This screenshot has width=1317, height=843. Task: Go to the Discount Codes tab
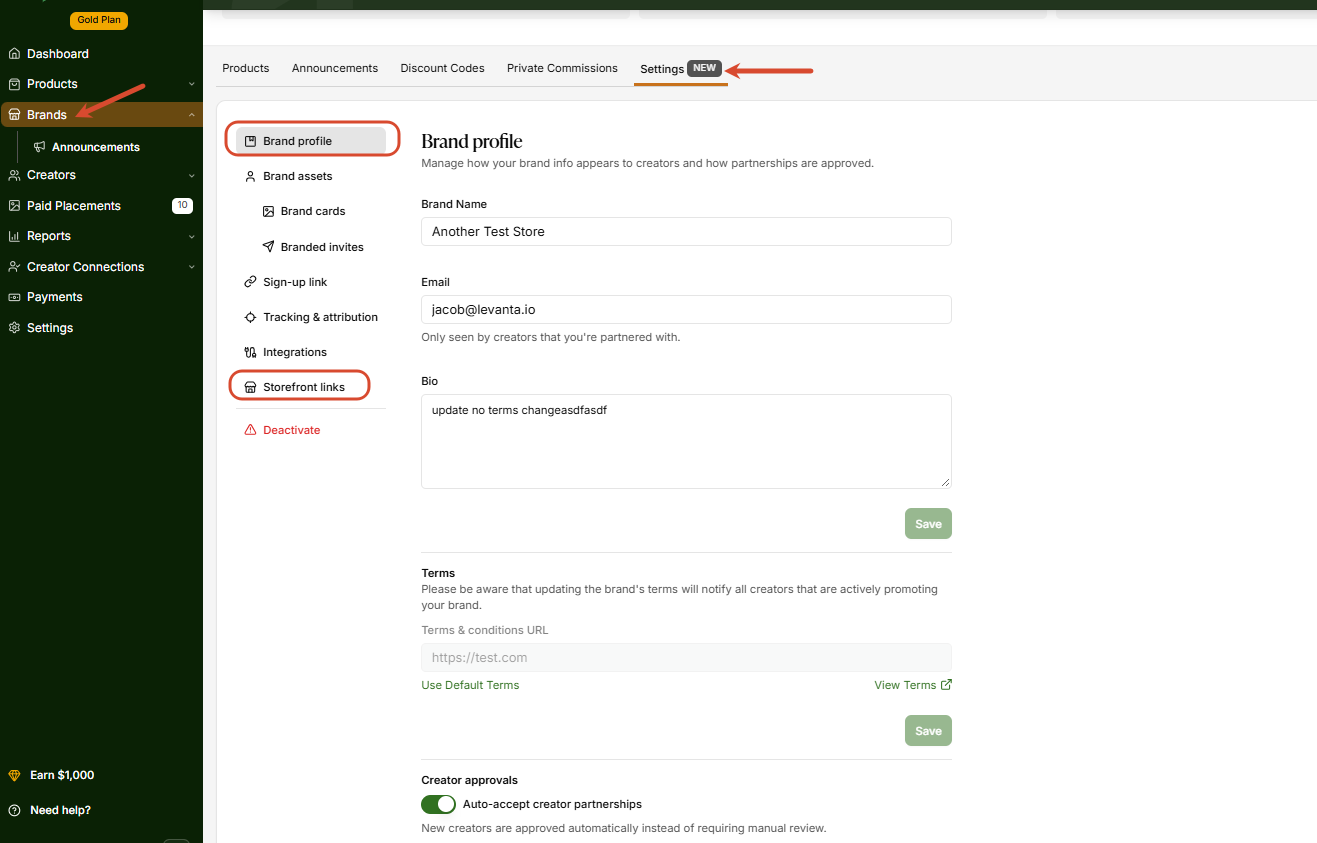click(x=442, y=68)
